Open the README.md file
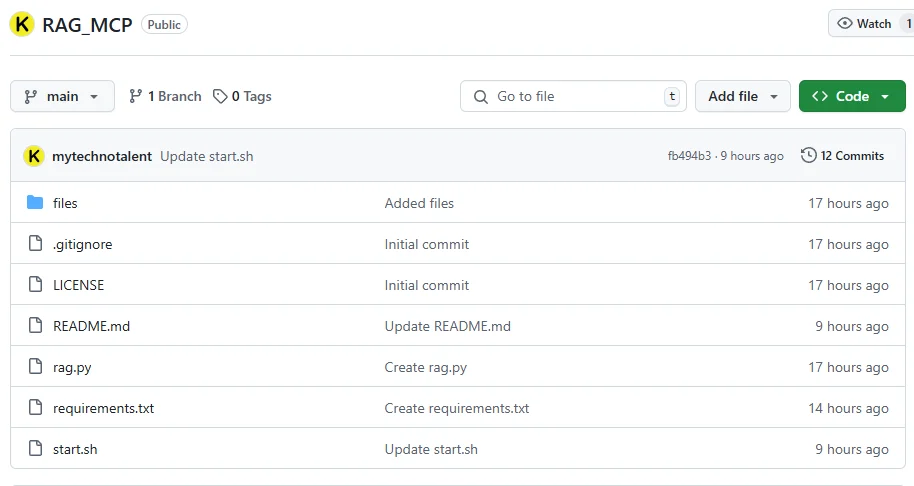914x486 pixels. click(92, 326)
